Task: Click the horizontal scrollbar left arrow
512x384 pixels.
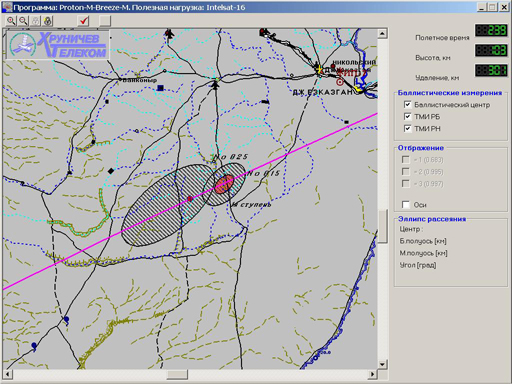Action: pyautogui.click(x=7, y=374)
